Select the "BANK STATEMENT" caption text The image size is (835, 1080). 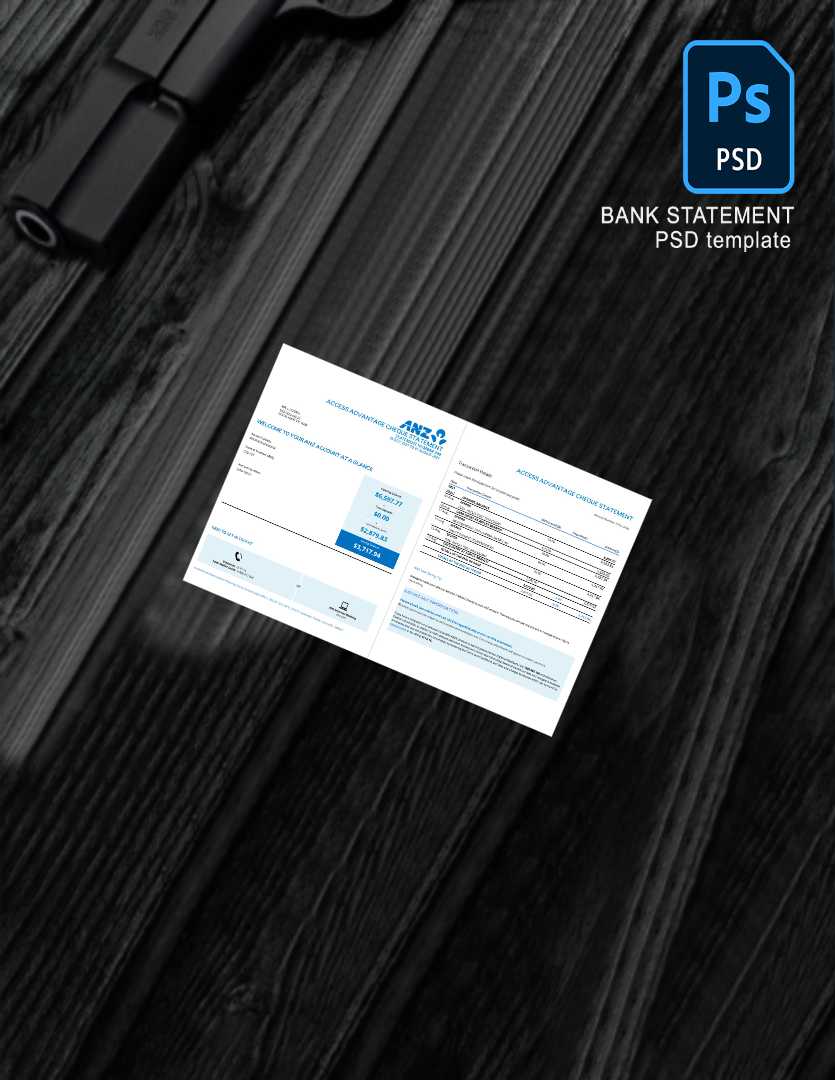697,215
